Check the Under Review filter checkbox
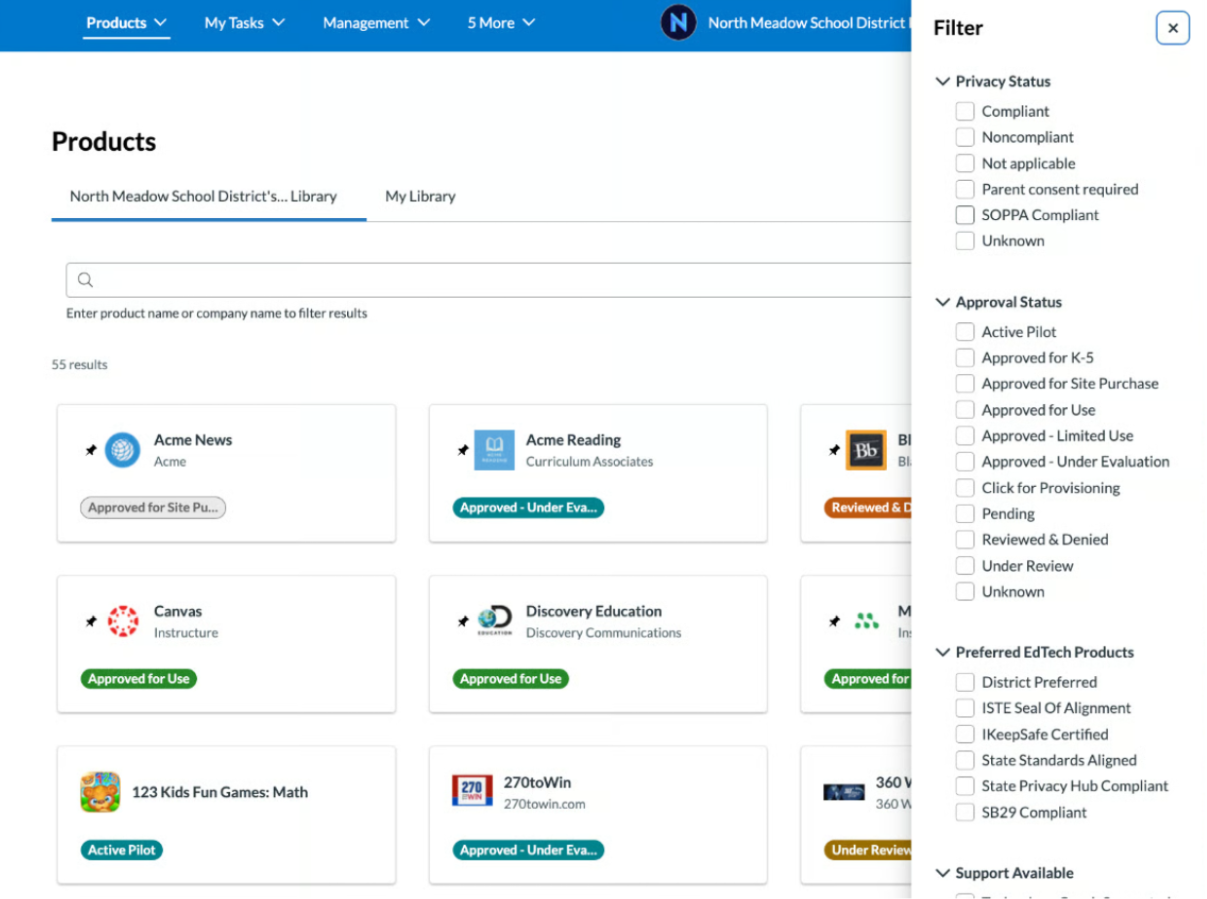 (964, 566)
